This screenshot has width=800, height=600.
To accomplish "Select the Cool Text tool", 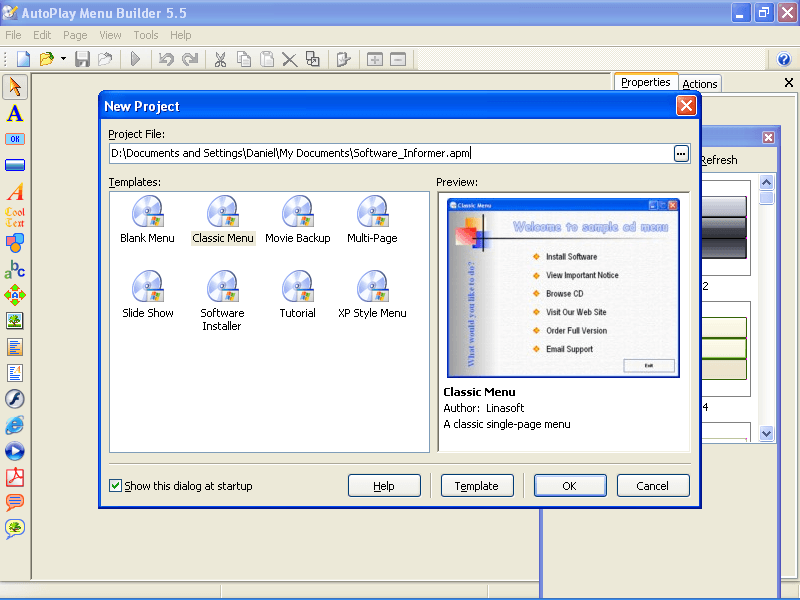I will click(15, 217).
